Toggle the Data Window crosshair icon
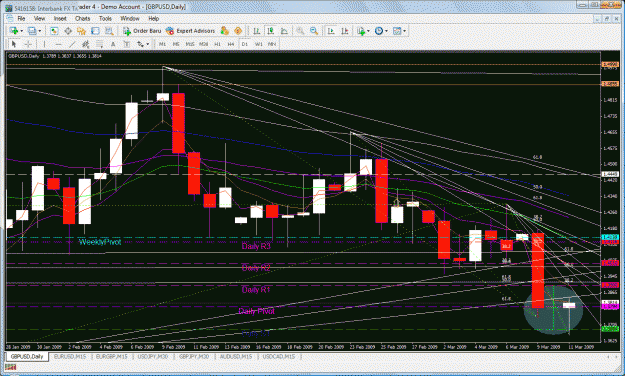This screenshot has height=376, width=625. tap(68, 31)
